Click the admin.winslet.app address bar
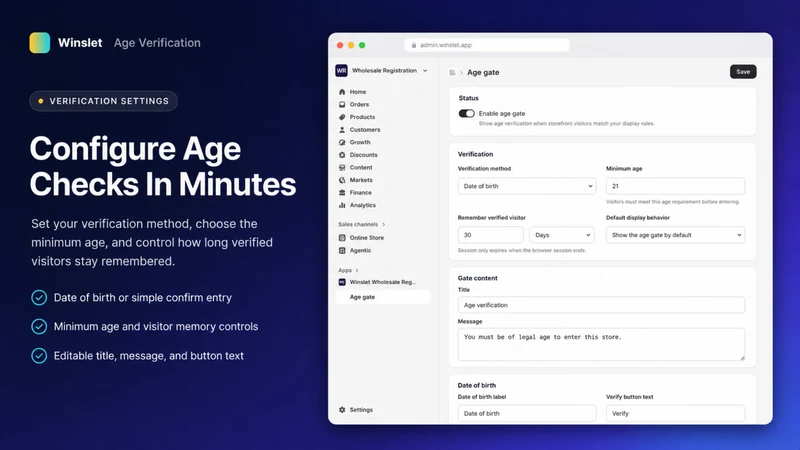 [487, 45]
